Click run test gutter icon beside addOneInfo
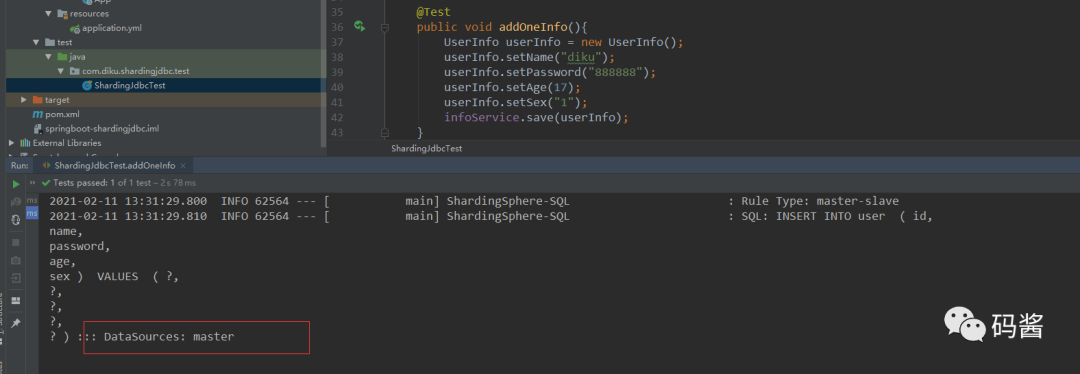 click(359, 26)
